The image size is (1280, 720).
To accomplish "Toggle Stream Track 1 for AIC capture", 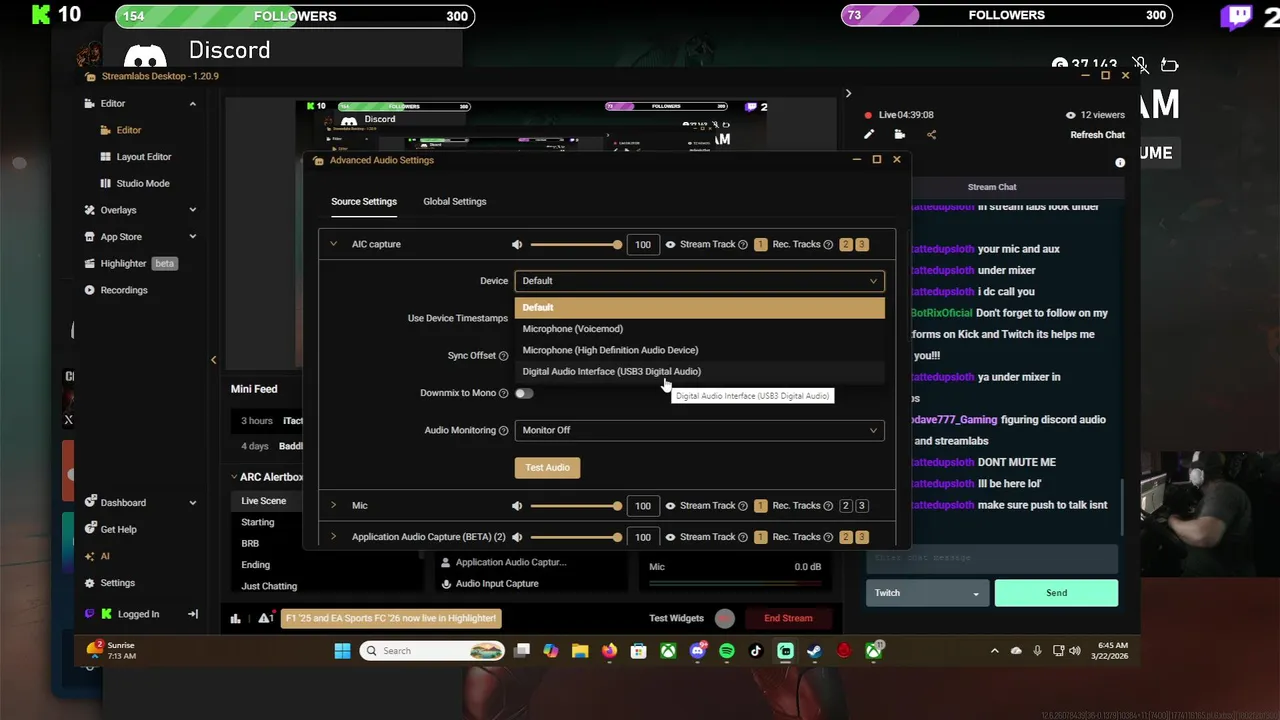I will click(760, 244).
